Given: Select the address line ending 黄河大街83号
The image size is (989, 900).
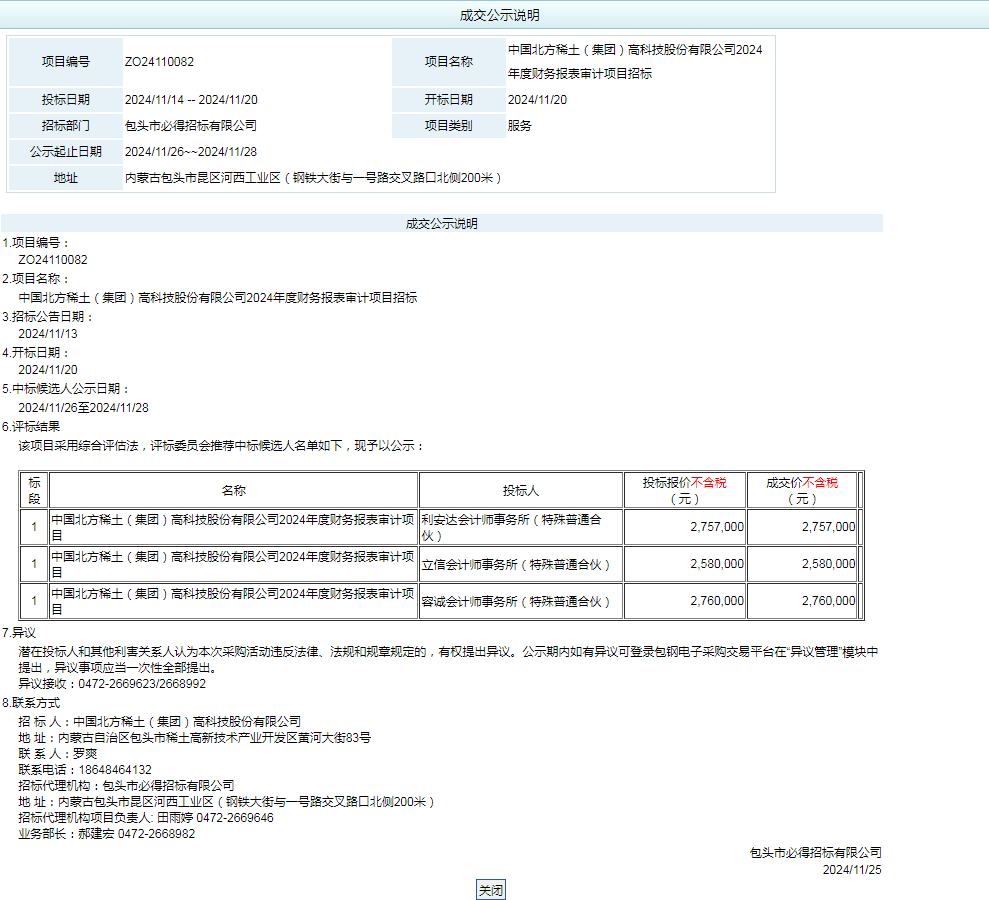Looking at the screenshot, I should pos(195,738).
